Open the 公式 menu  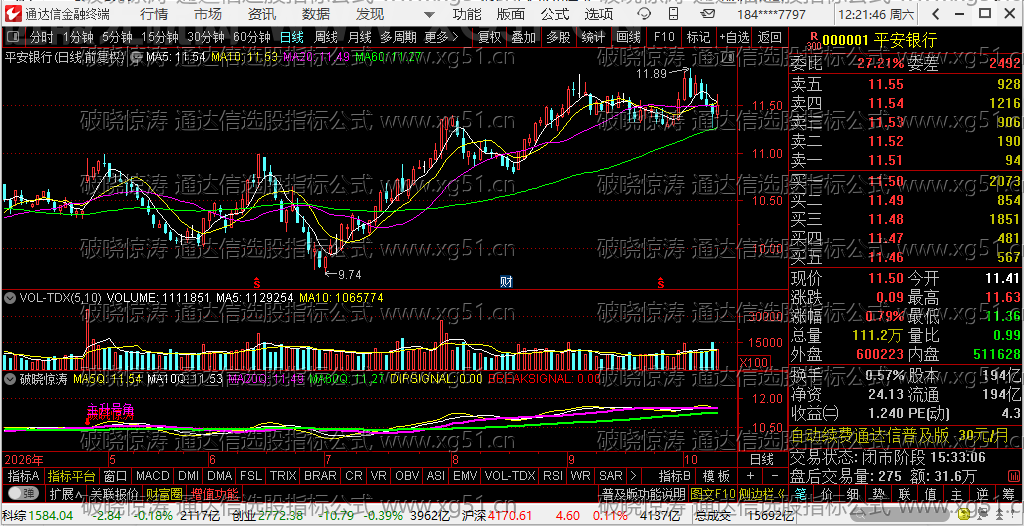pos(555,14)
